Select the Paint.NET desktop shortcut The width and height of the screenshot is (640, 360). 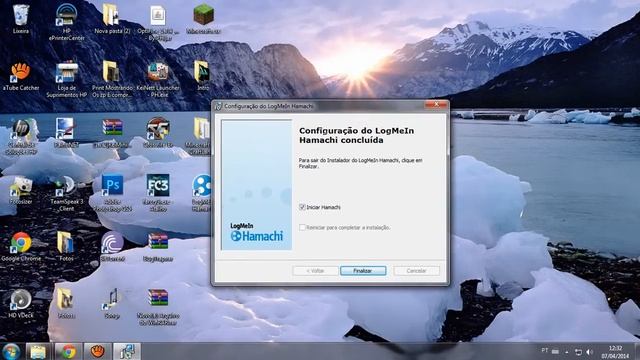coord(66,132)
